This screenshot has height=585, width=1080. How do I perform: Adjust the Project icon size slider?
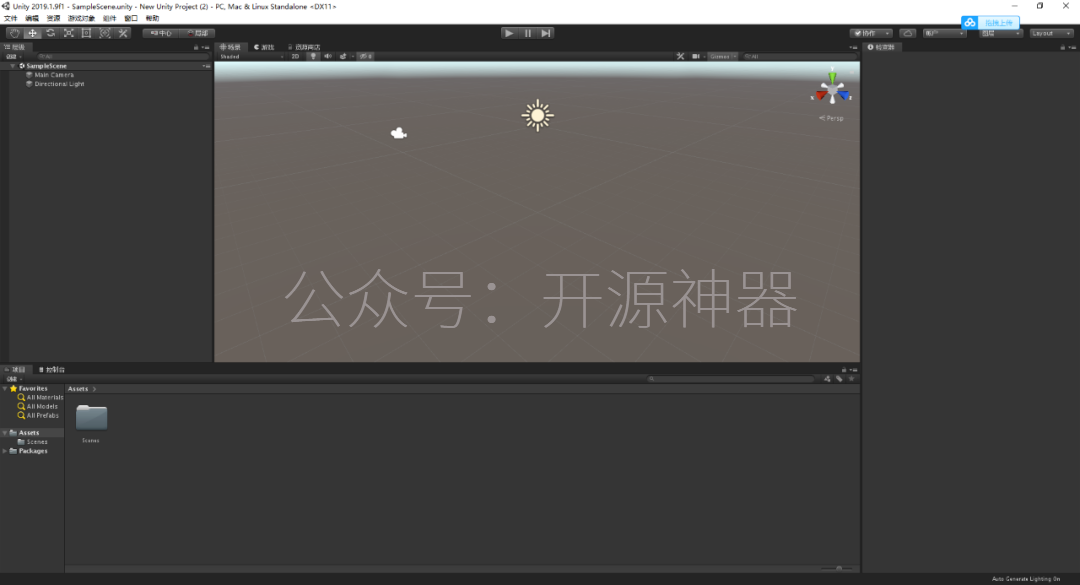tap(838, 568)
